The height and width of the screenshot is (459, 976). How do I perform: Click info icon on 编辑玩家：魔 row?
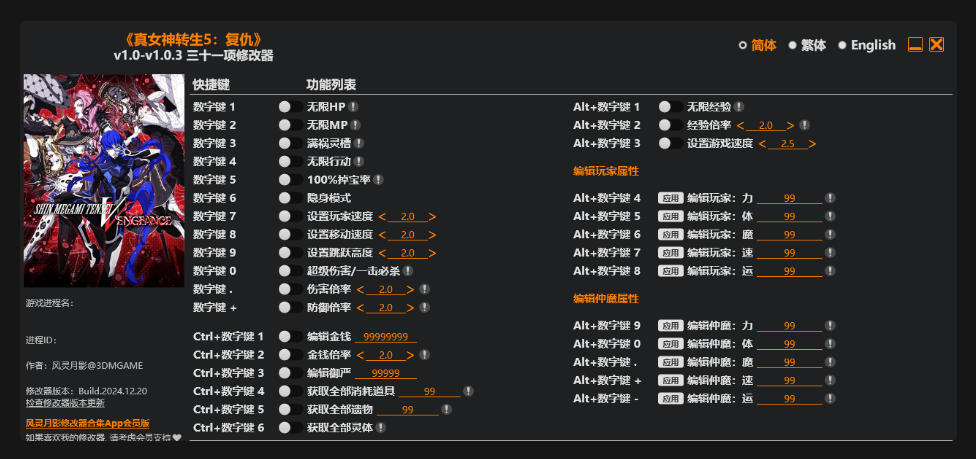point(830,234)
